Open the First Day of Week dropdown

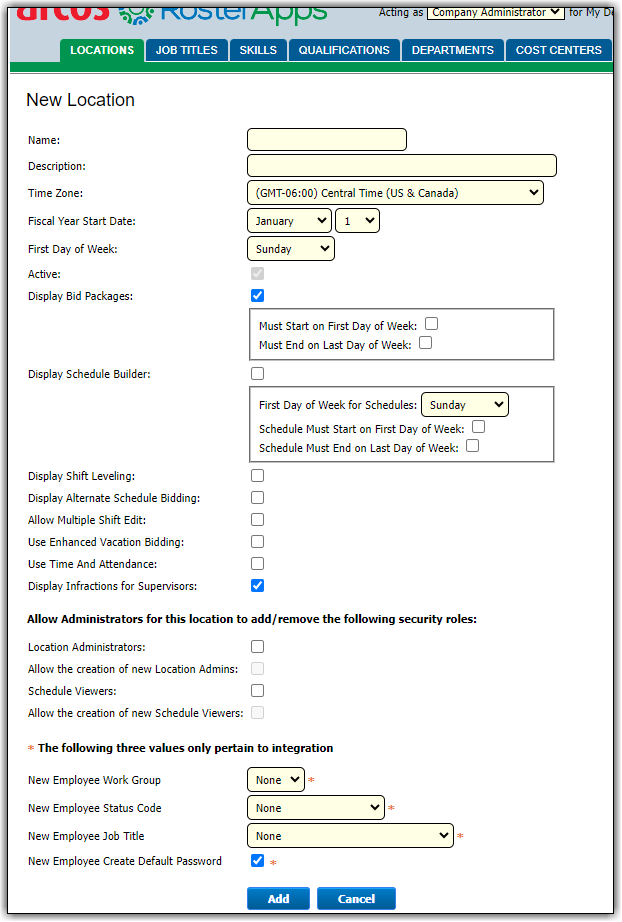coord(290,249)
